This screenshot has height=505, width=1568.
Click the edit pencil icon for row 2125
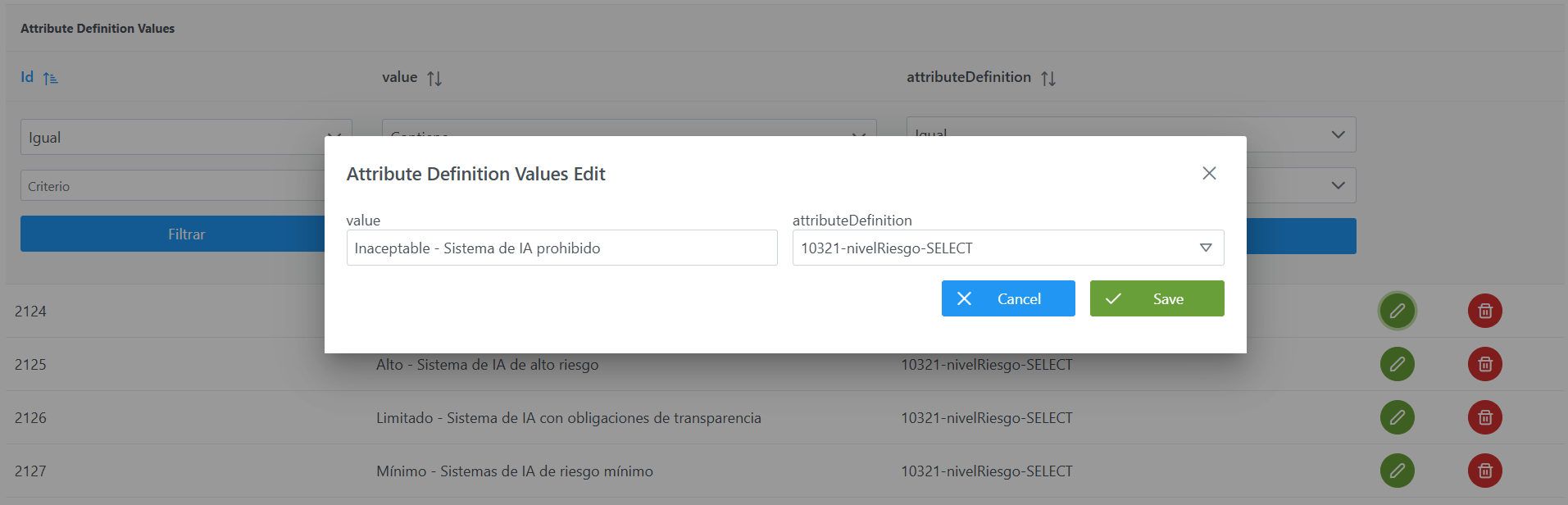coord(1398,364)
